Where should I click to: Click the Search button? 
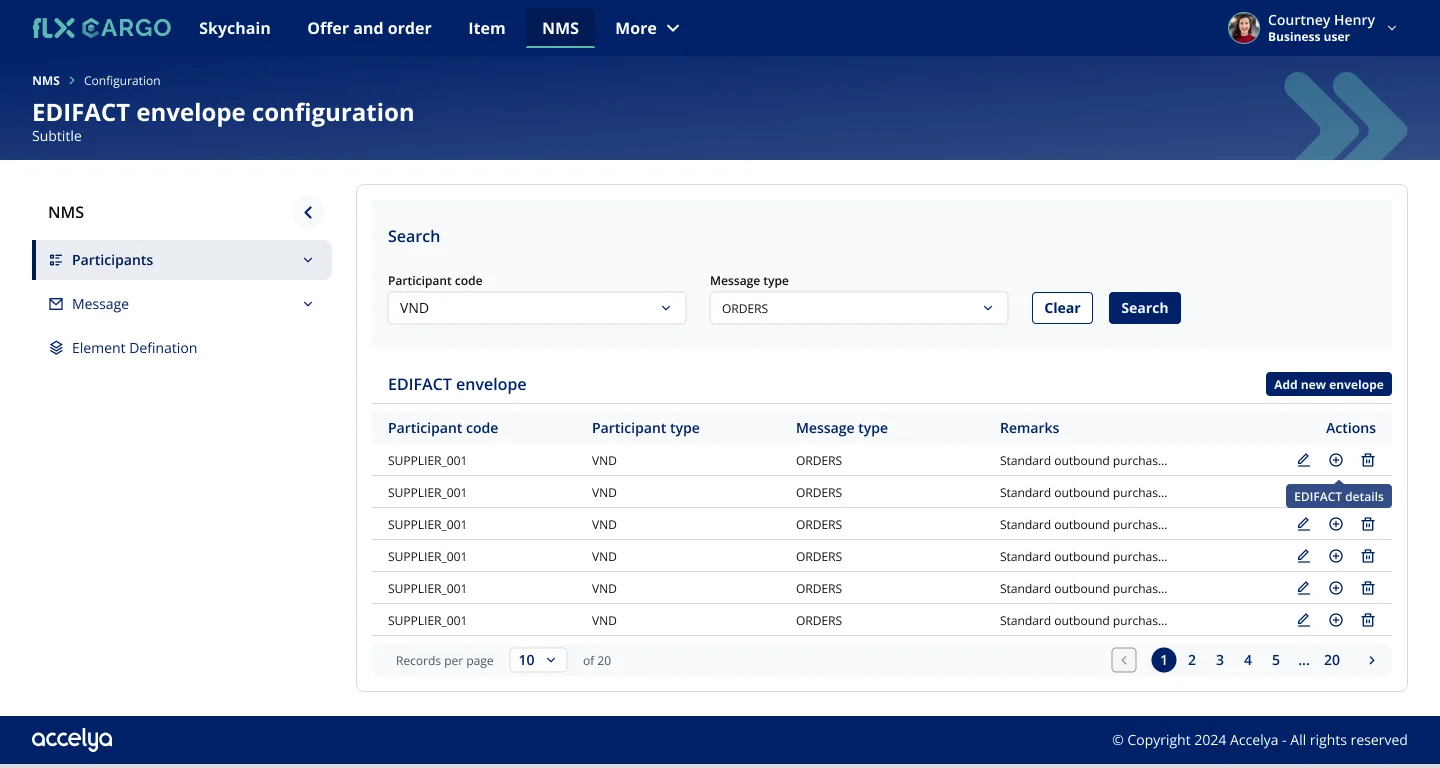[x=1145, y=308]
